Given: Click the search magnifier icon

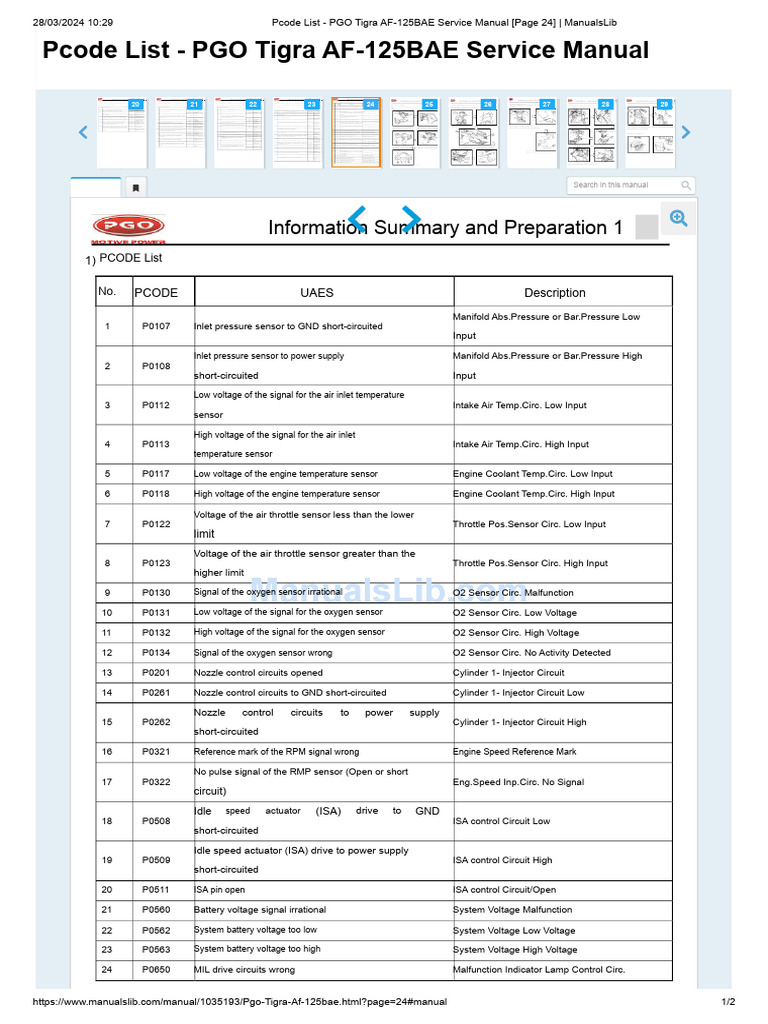Looking at the screenshot, I should (686, 185).
